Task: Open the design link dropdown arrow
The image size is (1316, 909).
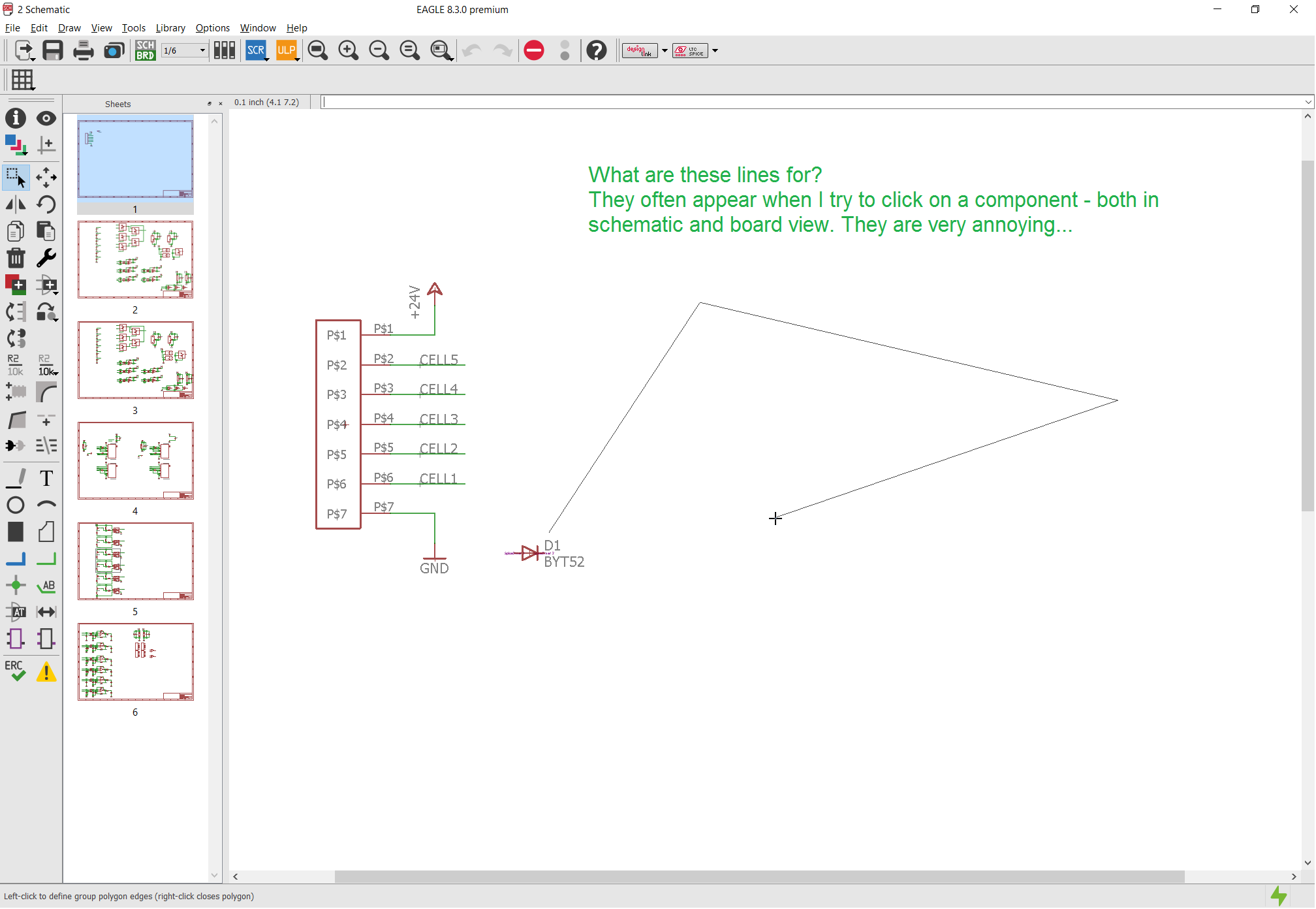Action: [x=665, y=50]
